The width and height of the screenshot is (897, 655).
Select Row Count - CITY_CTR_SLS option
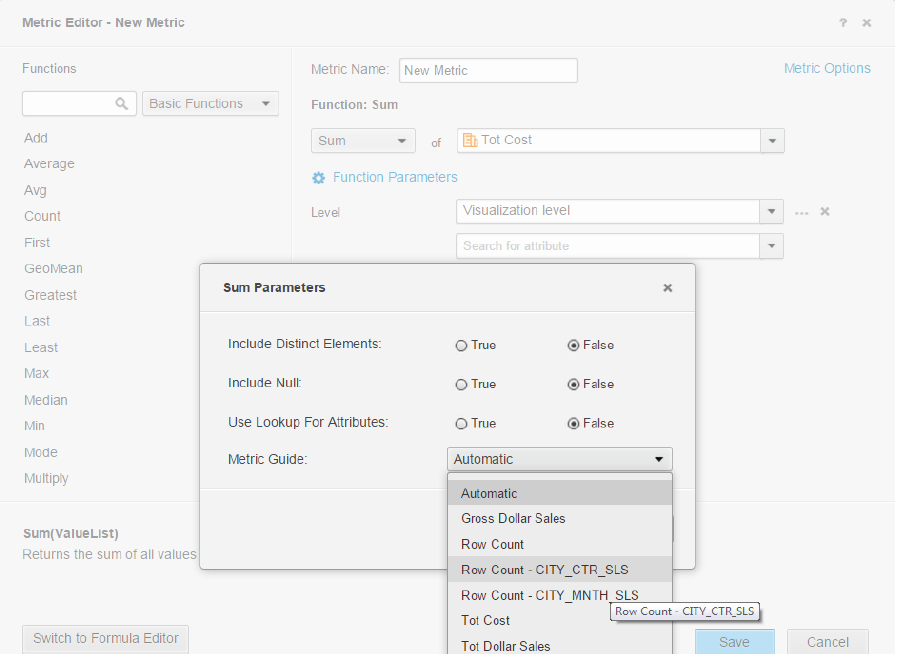(x=544, y=570)
